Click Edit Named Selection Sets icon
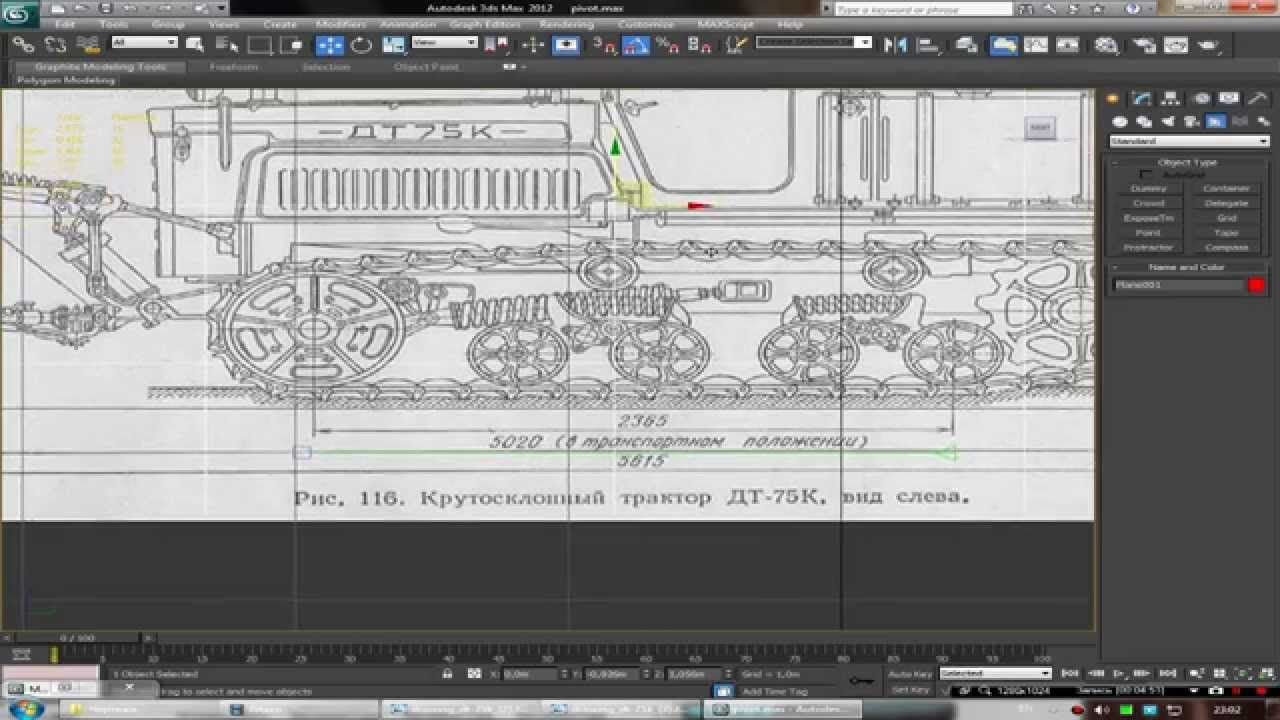 point(737,44)
